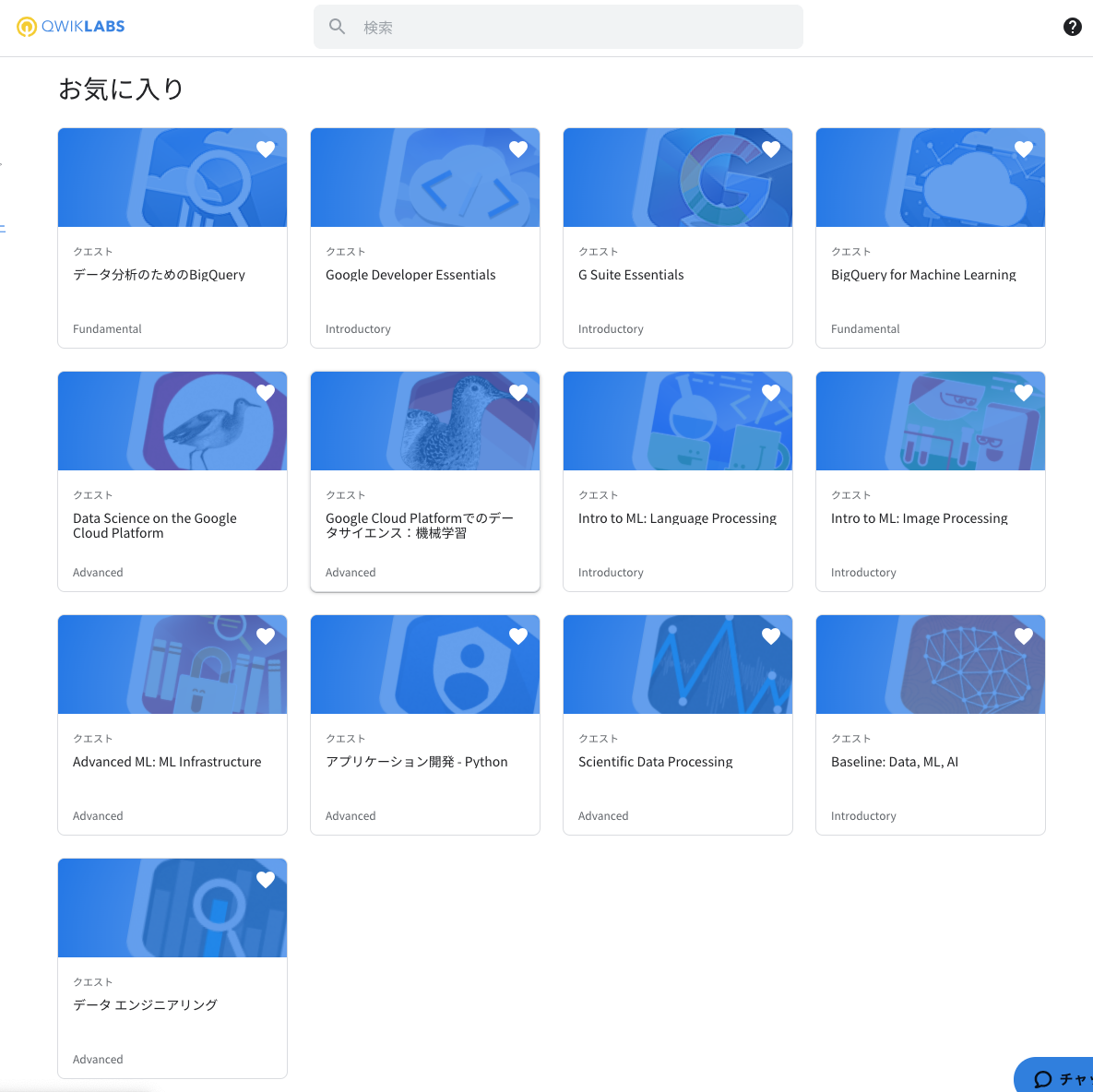This screenshot has height=1092, width=1093.
Task: Open Advanced ML: ML Infrastructure image
Action: (x=172, y=665)
